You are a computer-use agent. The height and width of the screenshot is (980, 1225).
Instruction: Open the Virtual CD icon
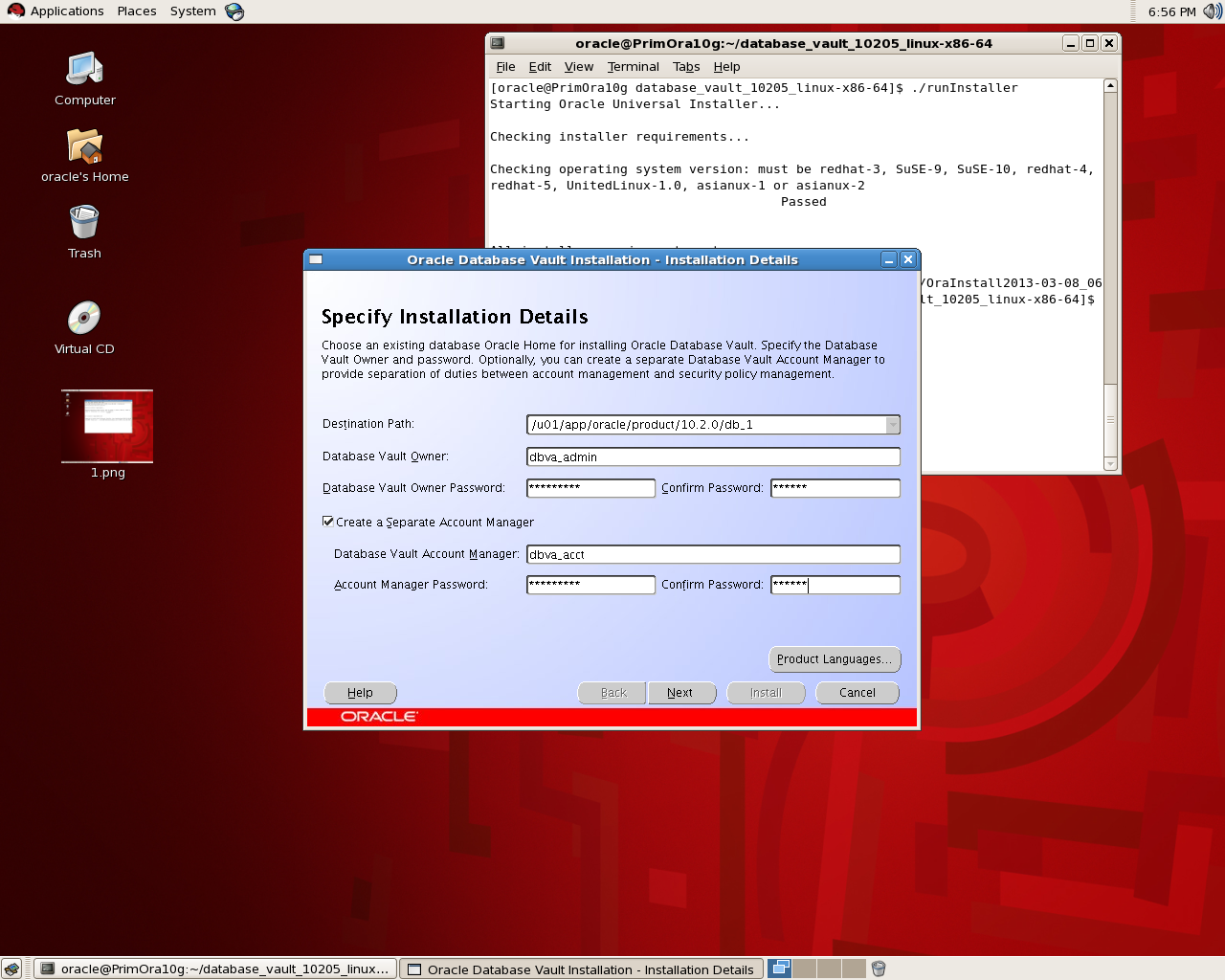click(84, 319)
